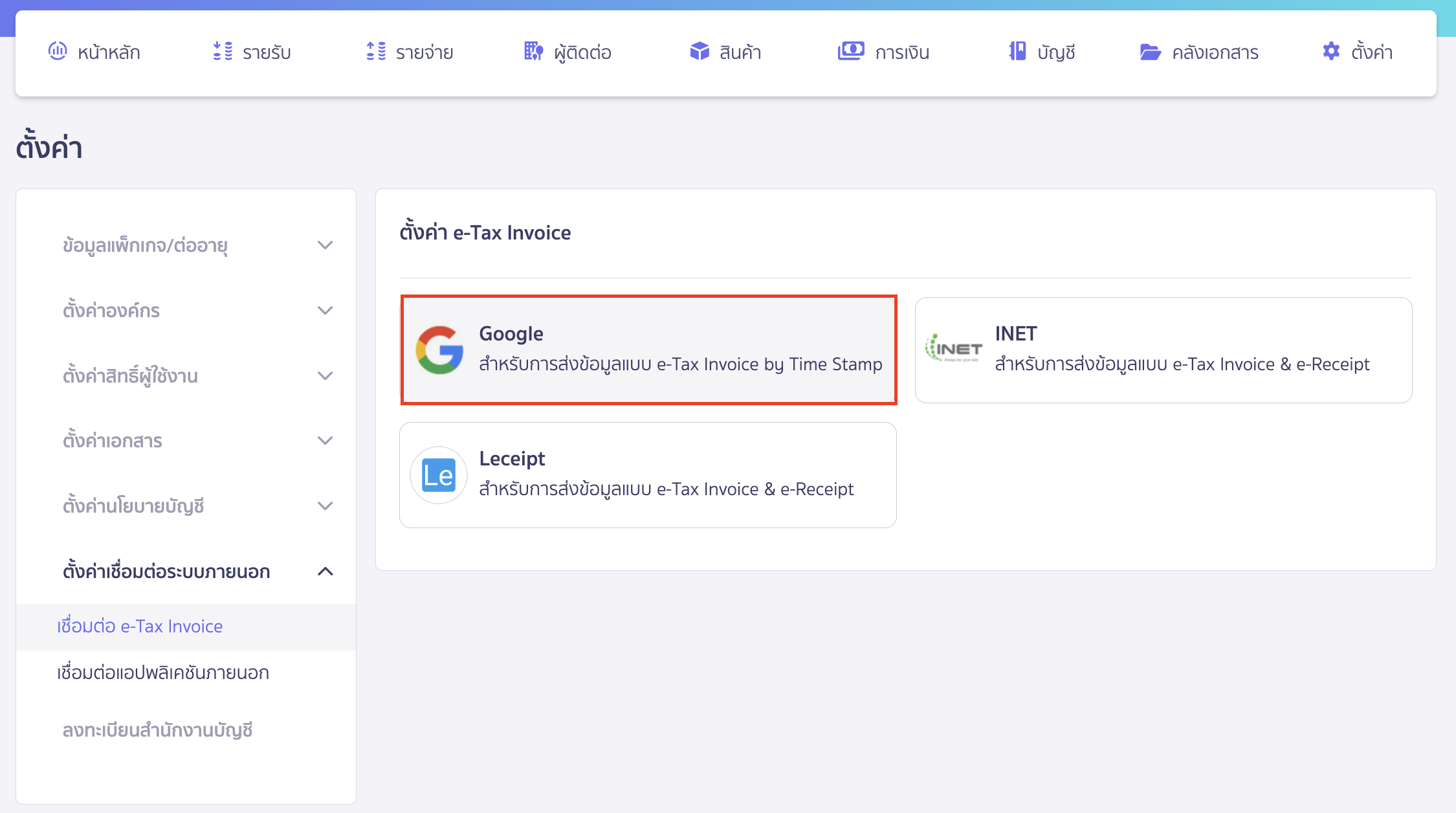1456x813 pixels.
Task: Expand the ตั้งค่าองค์กร section chevron
Action: tap(325, 311)
